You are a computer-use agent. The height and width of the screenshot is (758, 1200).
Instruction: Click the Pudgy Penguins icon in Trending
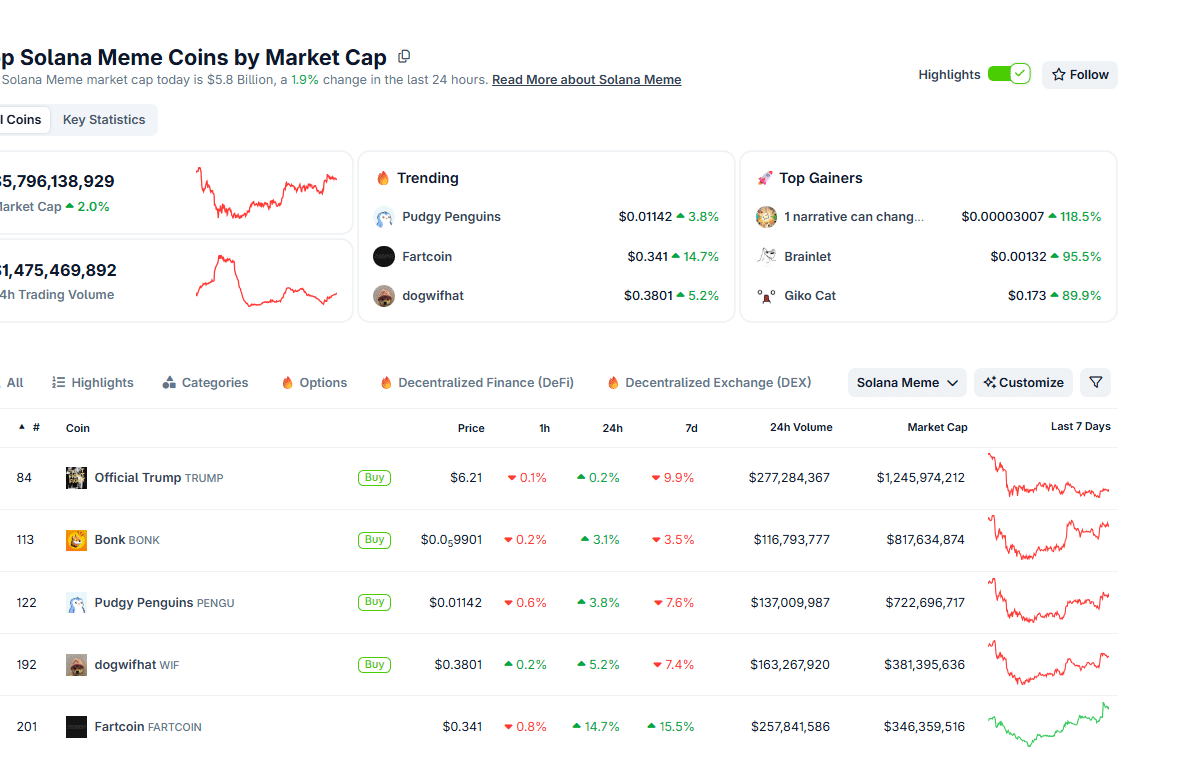tap(384, 217)
